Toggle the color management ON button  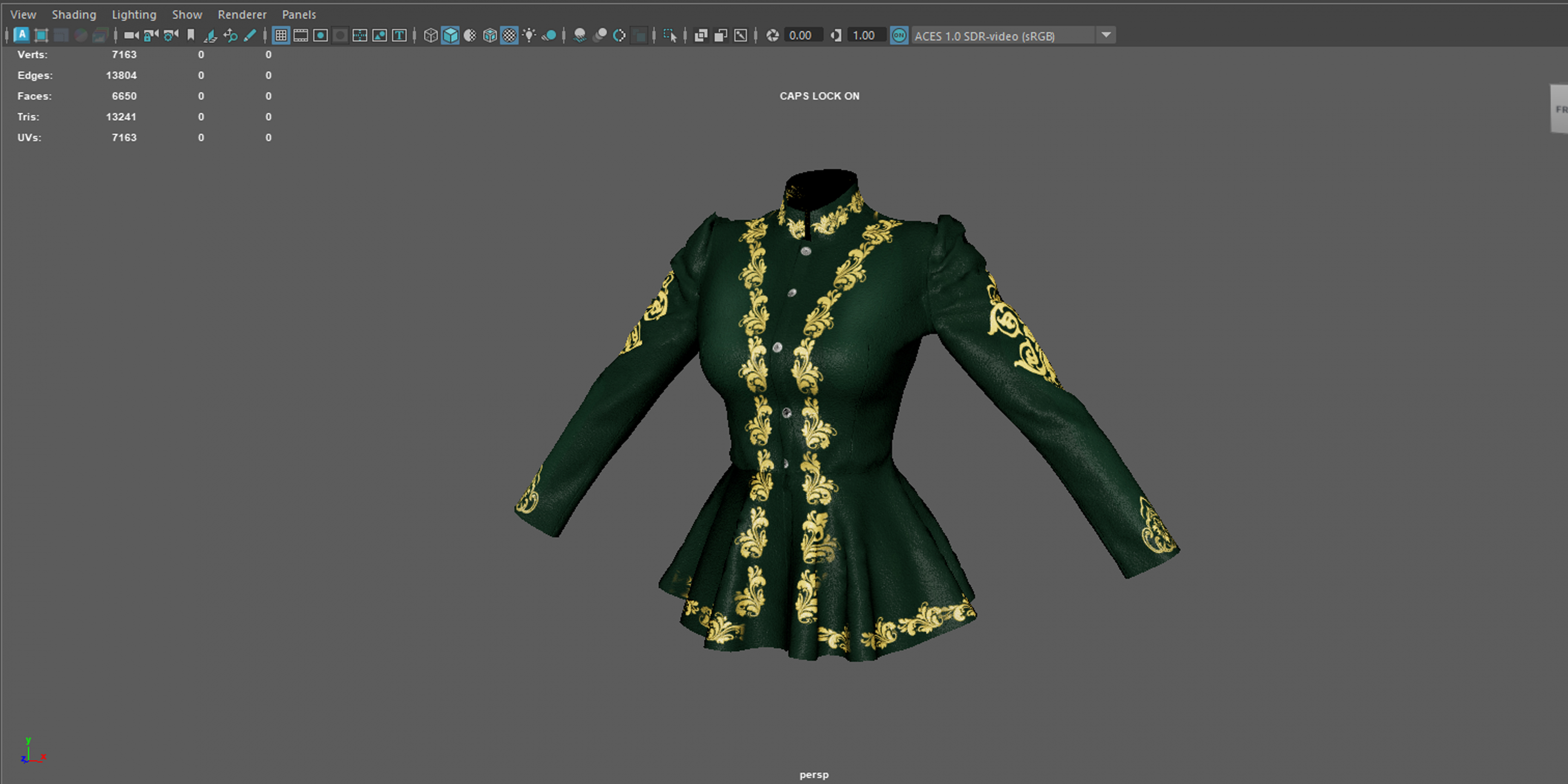pos(899,35)
